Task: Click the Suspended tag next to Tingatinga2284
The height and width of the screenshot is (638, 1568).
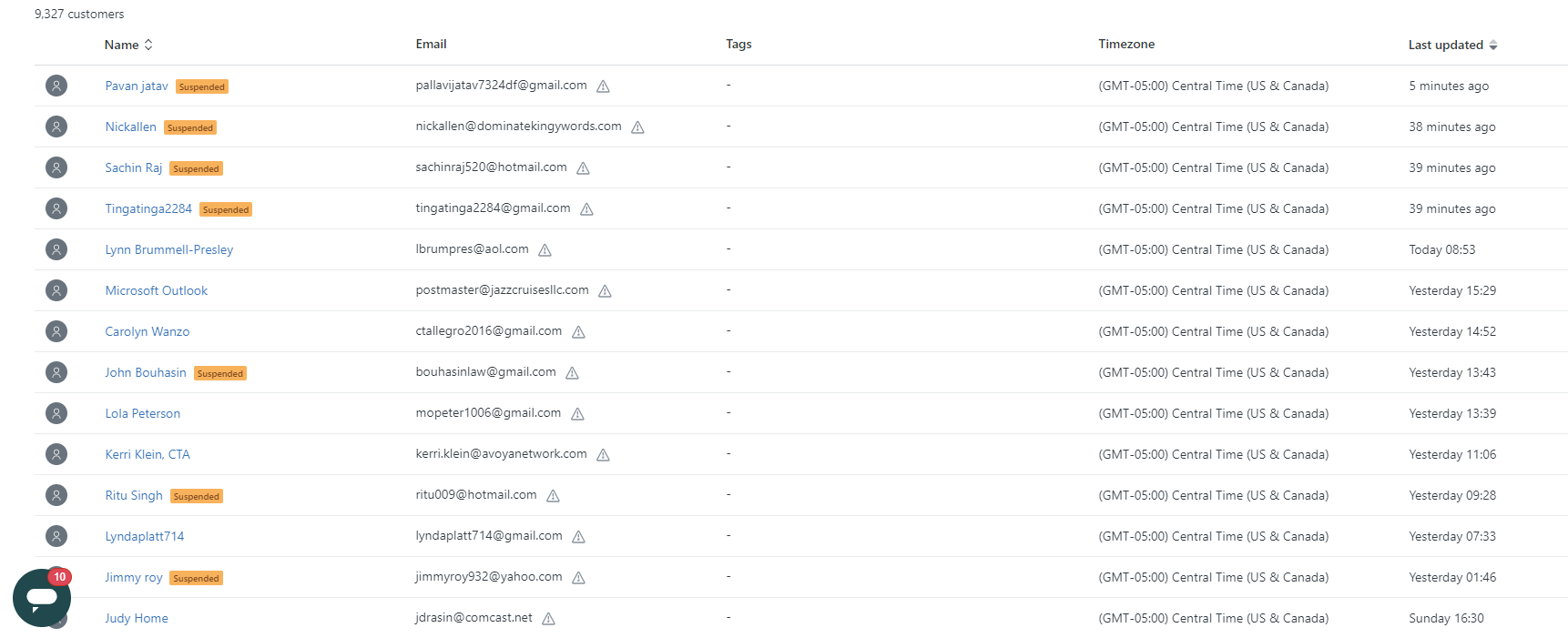Action: pyautogui.click(x=226, y=209)
